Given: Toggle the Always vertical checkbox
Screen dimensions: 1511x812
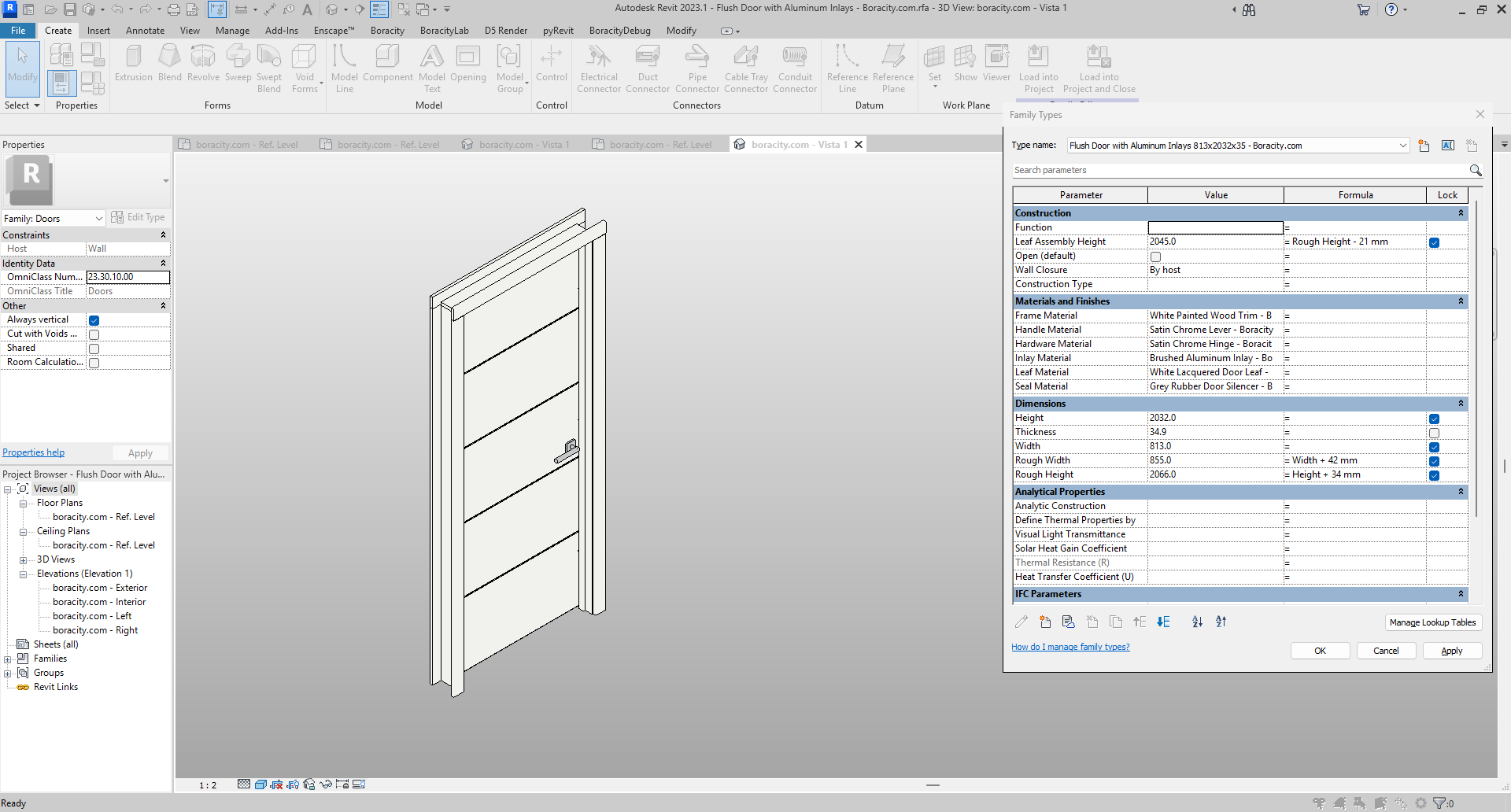Looking at the screenshot, I should (94, 320).
